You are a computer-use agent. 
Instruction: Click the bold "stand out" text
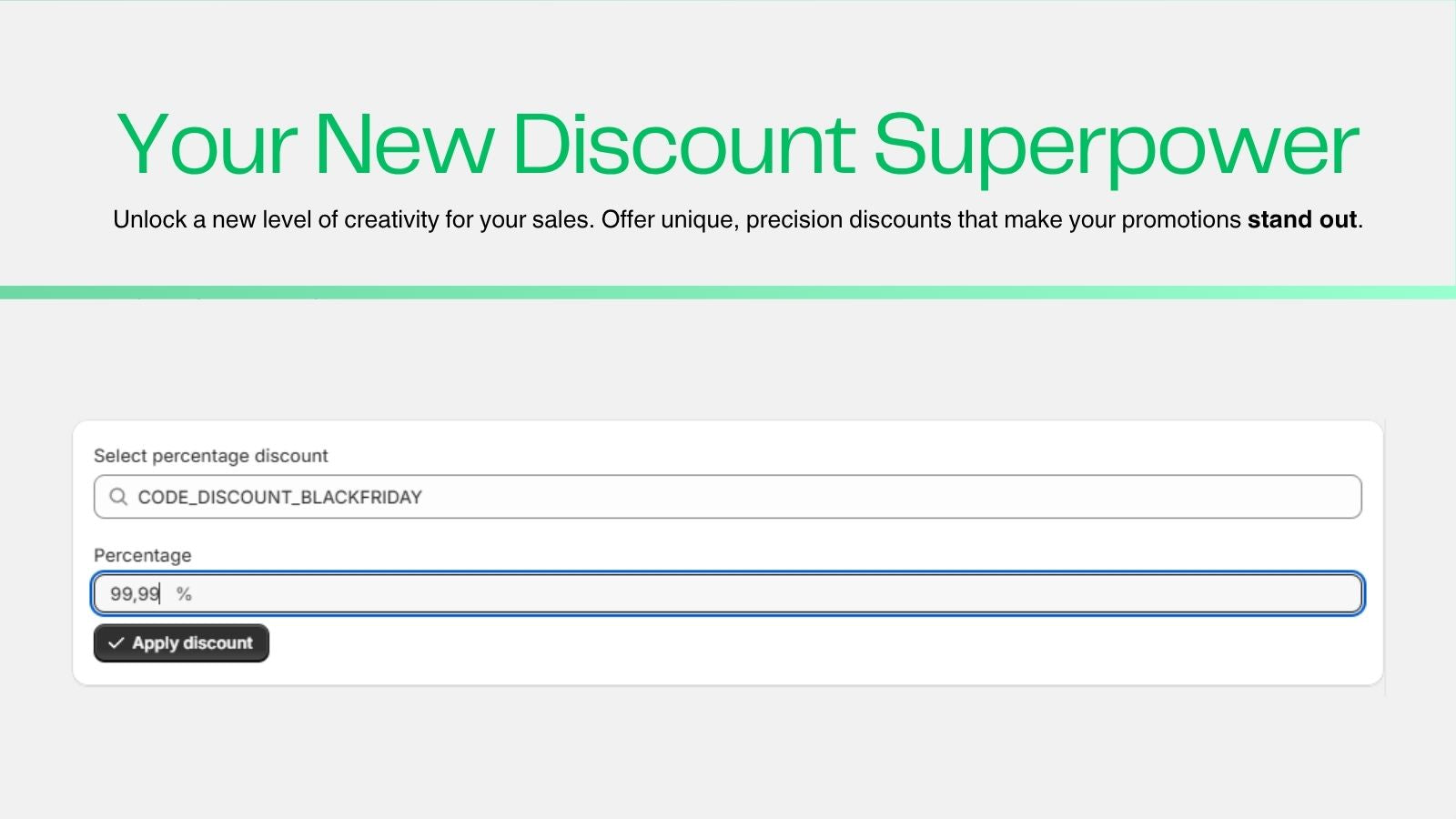(x=1302, y=219)
